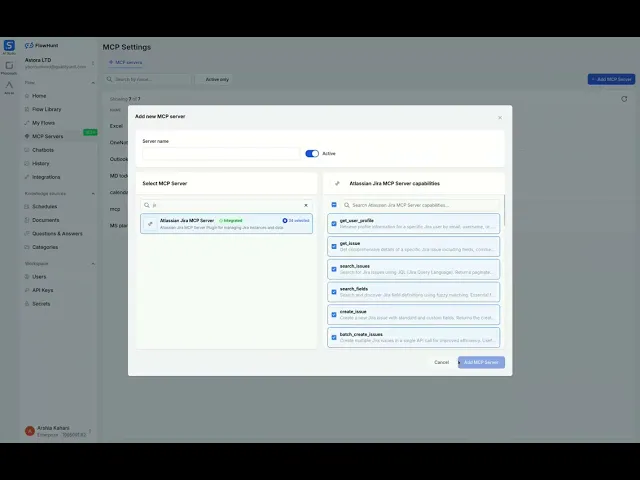Screen dimensions: 640x480
Task: Open Flow Library from the sidebar
Action: [x=47, y=109]
